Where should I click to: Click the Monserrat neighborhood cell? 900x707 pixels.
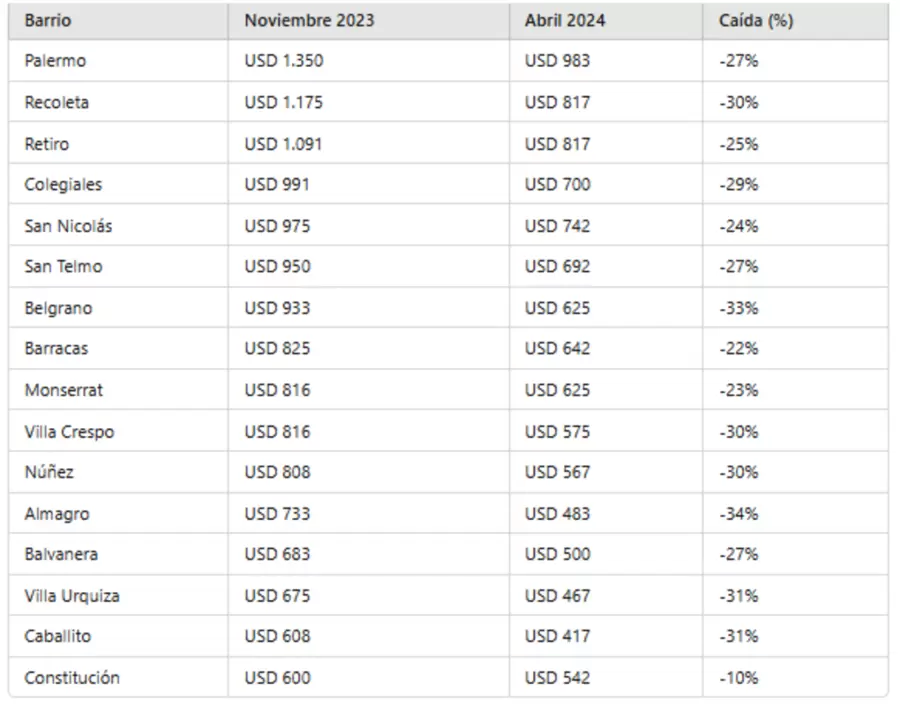click(x=63, y=390)
